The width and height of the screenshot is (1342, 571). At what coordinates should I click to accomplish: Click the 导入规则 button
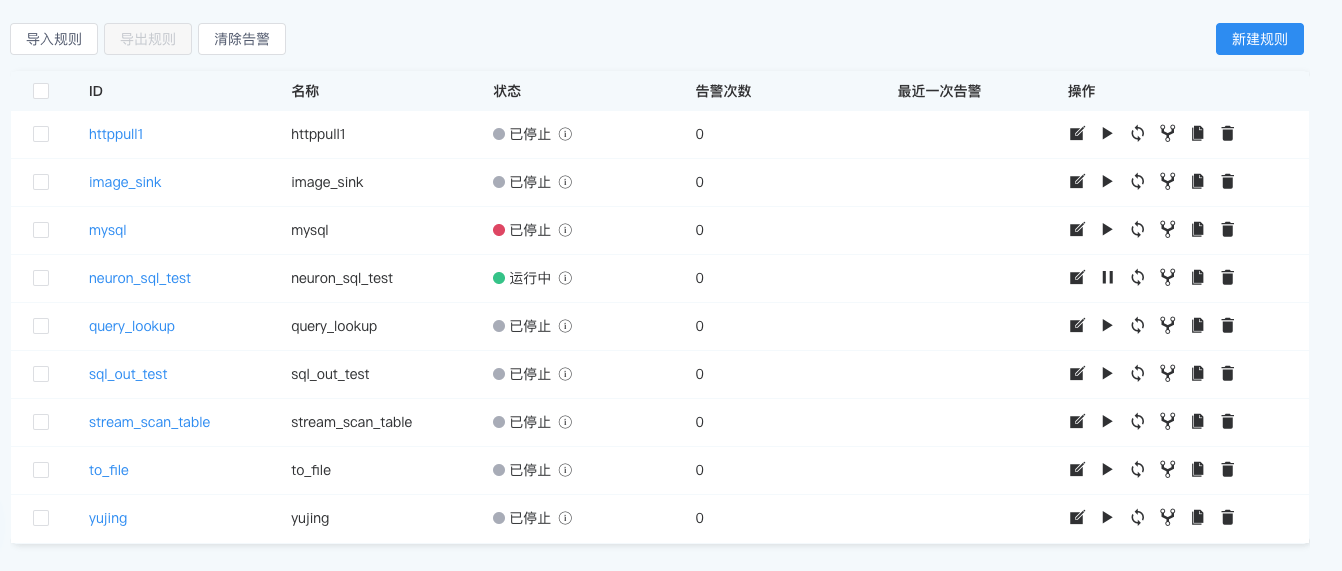(x=54, y=39)
